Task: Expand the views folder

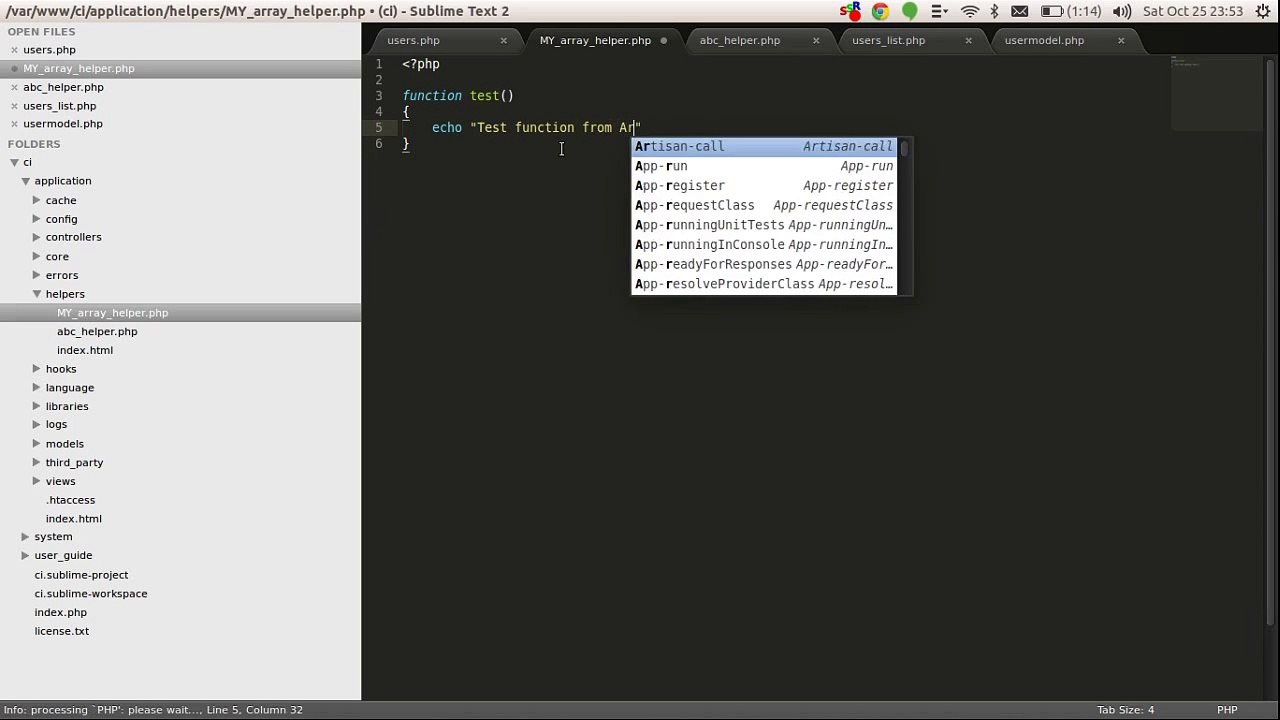Action: click(37, 481)
